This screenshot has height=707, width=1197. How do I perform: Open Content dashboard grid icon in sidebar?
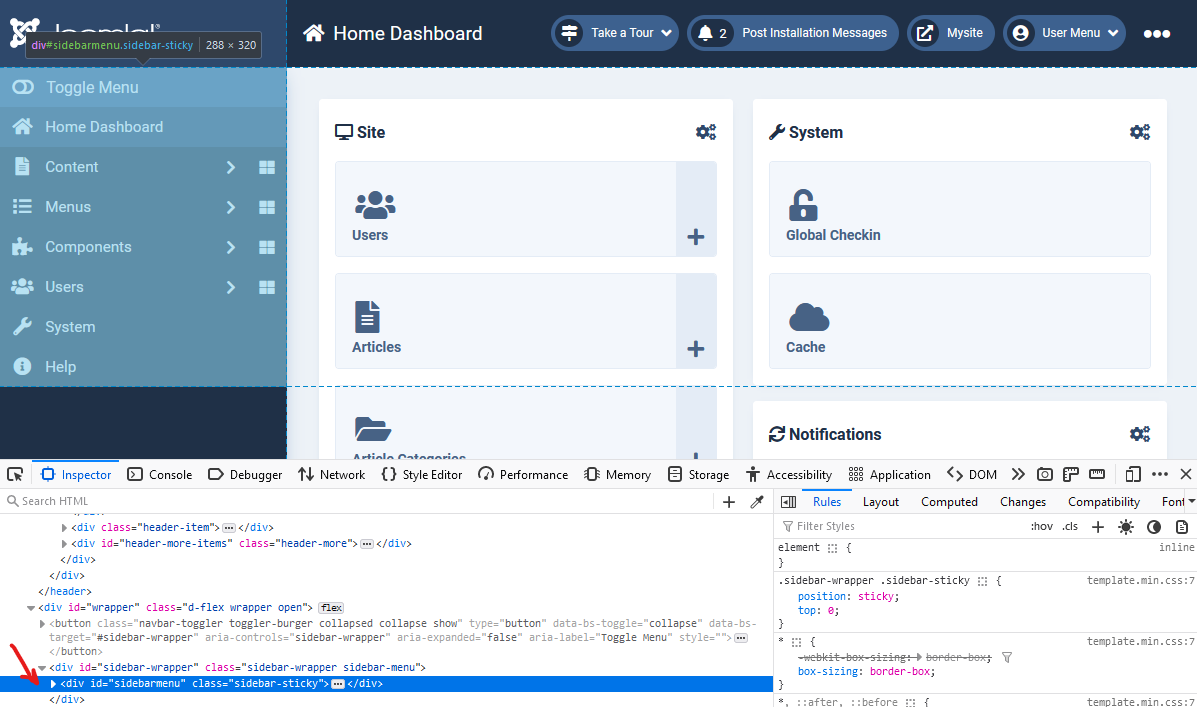coord(267,167)
